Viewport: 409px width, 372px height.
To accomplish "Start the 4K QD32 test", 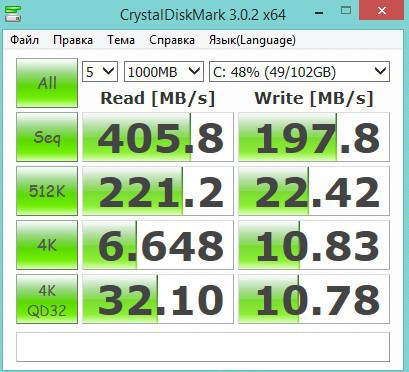I will 47,299.
